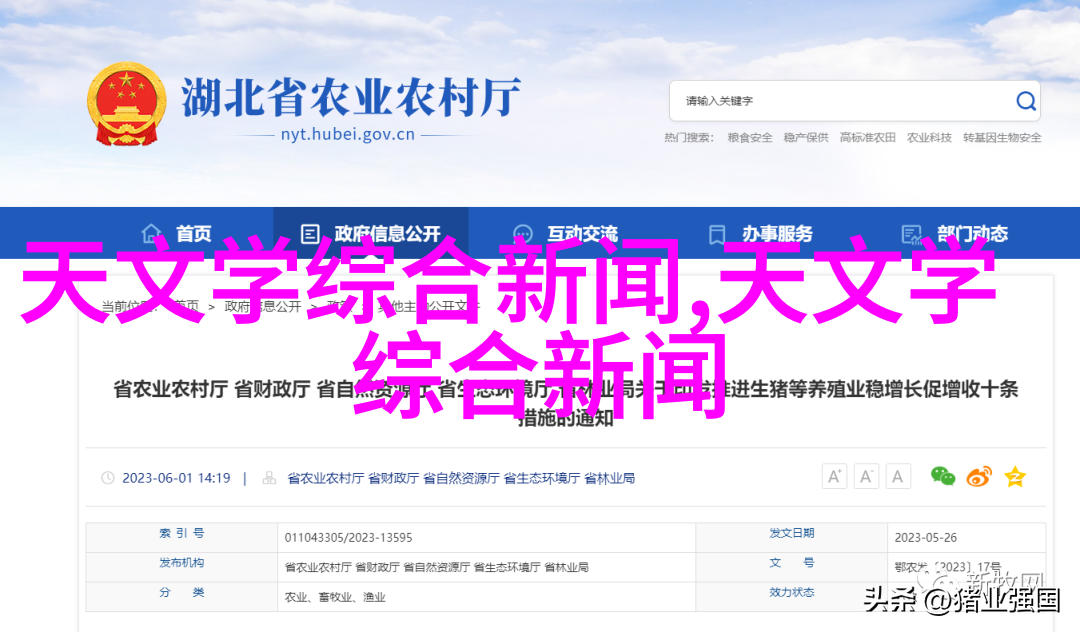Click hot search link 转基因生物安全

[1002, 138]
